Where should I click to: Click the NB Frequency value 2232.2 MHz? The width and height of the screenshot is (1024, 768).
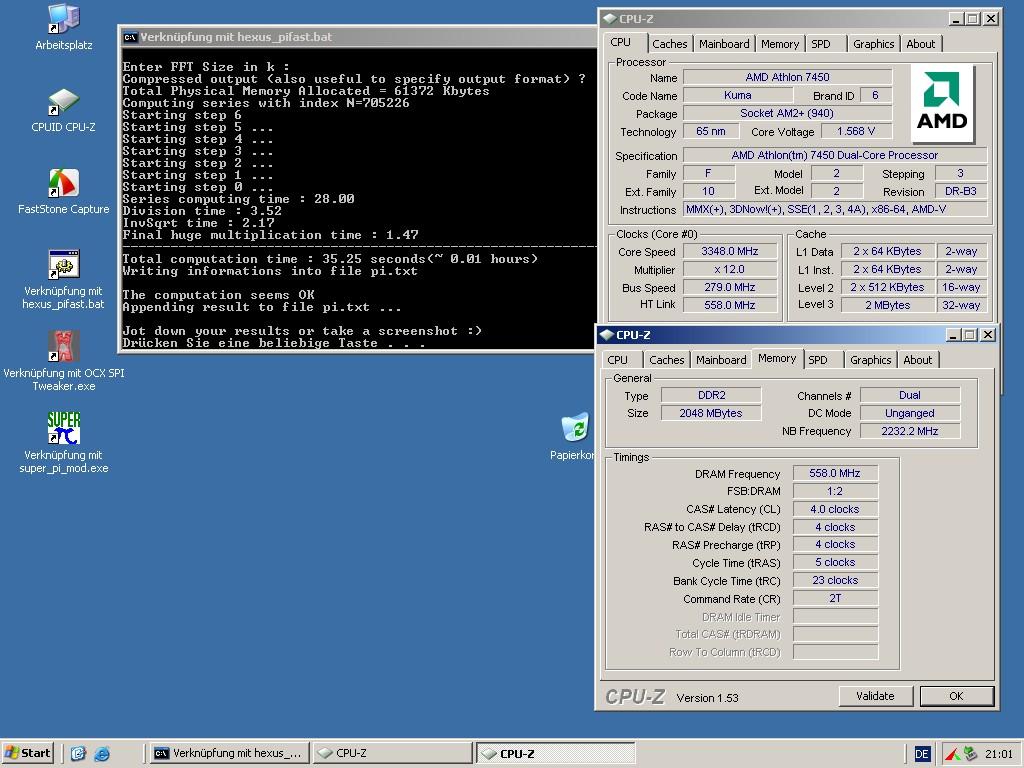(910, 431)
